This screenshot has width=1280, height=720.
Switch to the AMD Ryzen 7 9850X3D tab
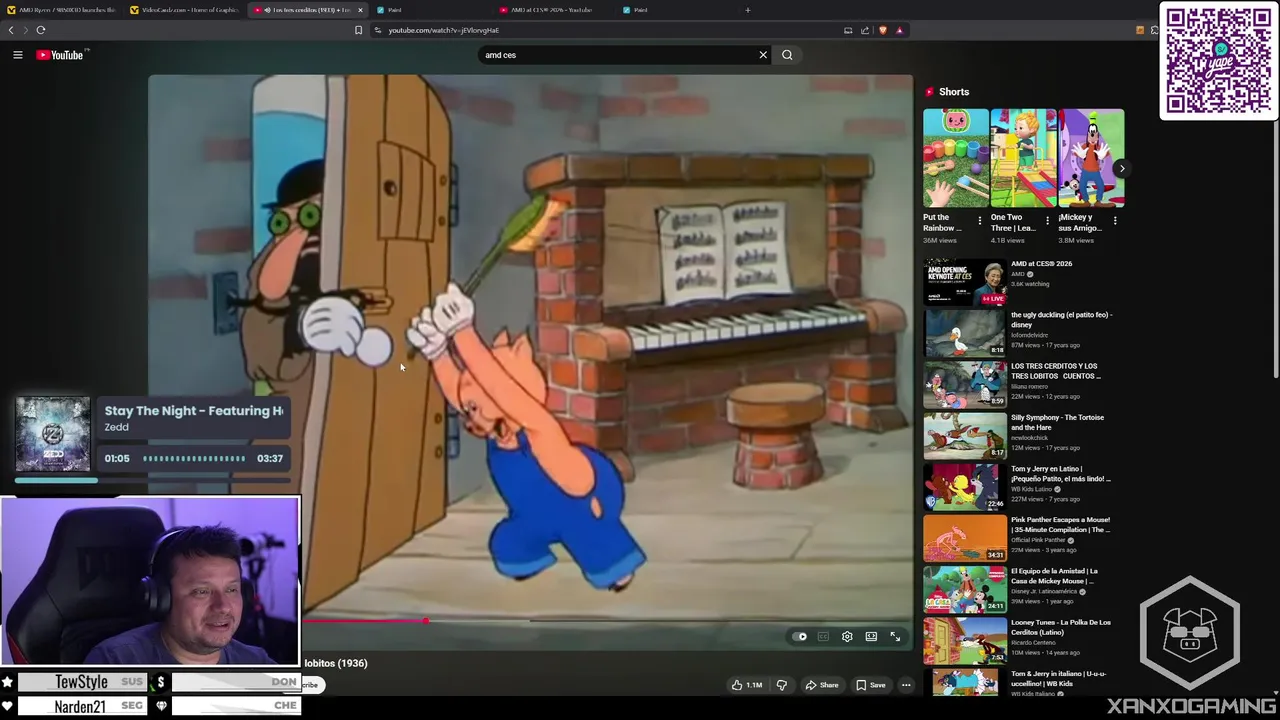pos(60,10)
